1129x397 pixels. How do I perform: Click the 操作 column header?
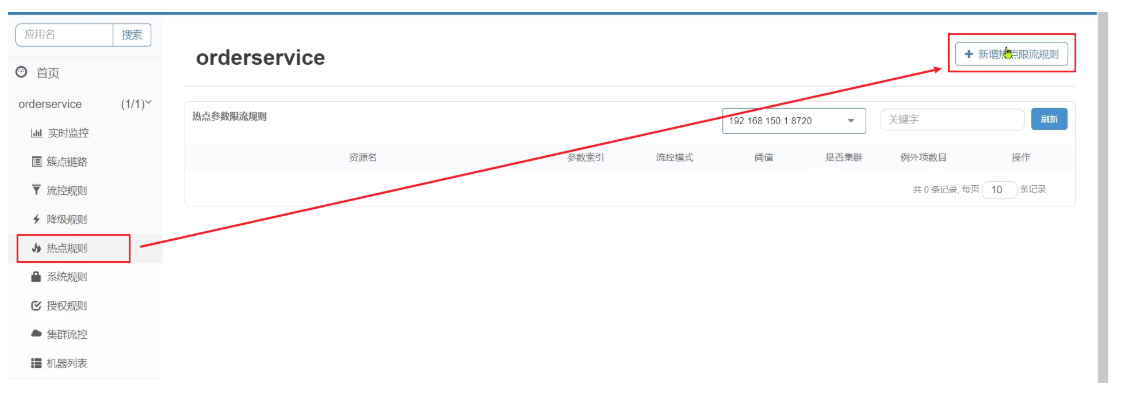[1021, 158]
